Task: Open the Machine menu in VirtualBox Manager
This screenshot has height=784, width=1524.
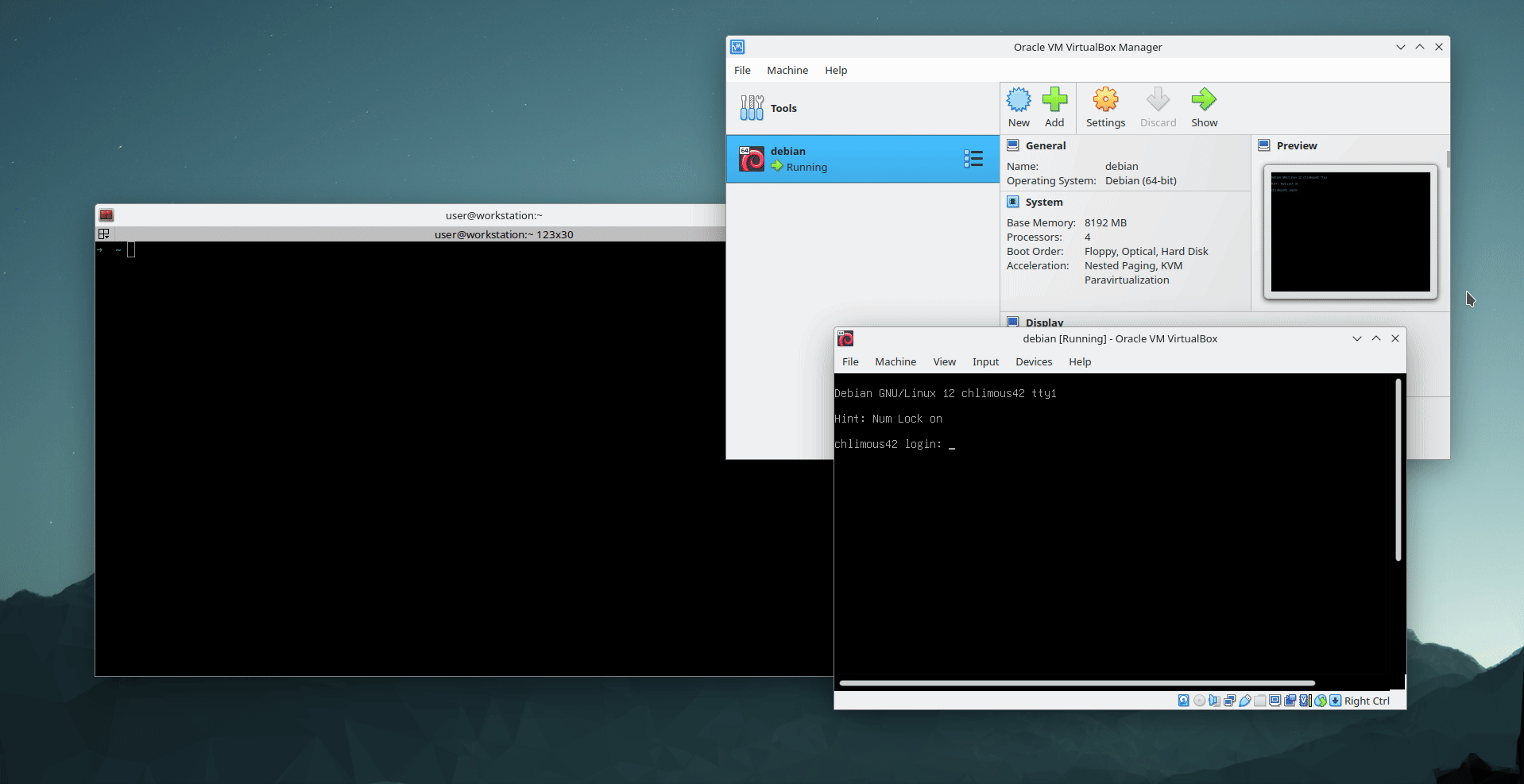Action: (x=787, y=70)
